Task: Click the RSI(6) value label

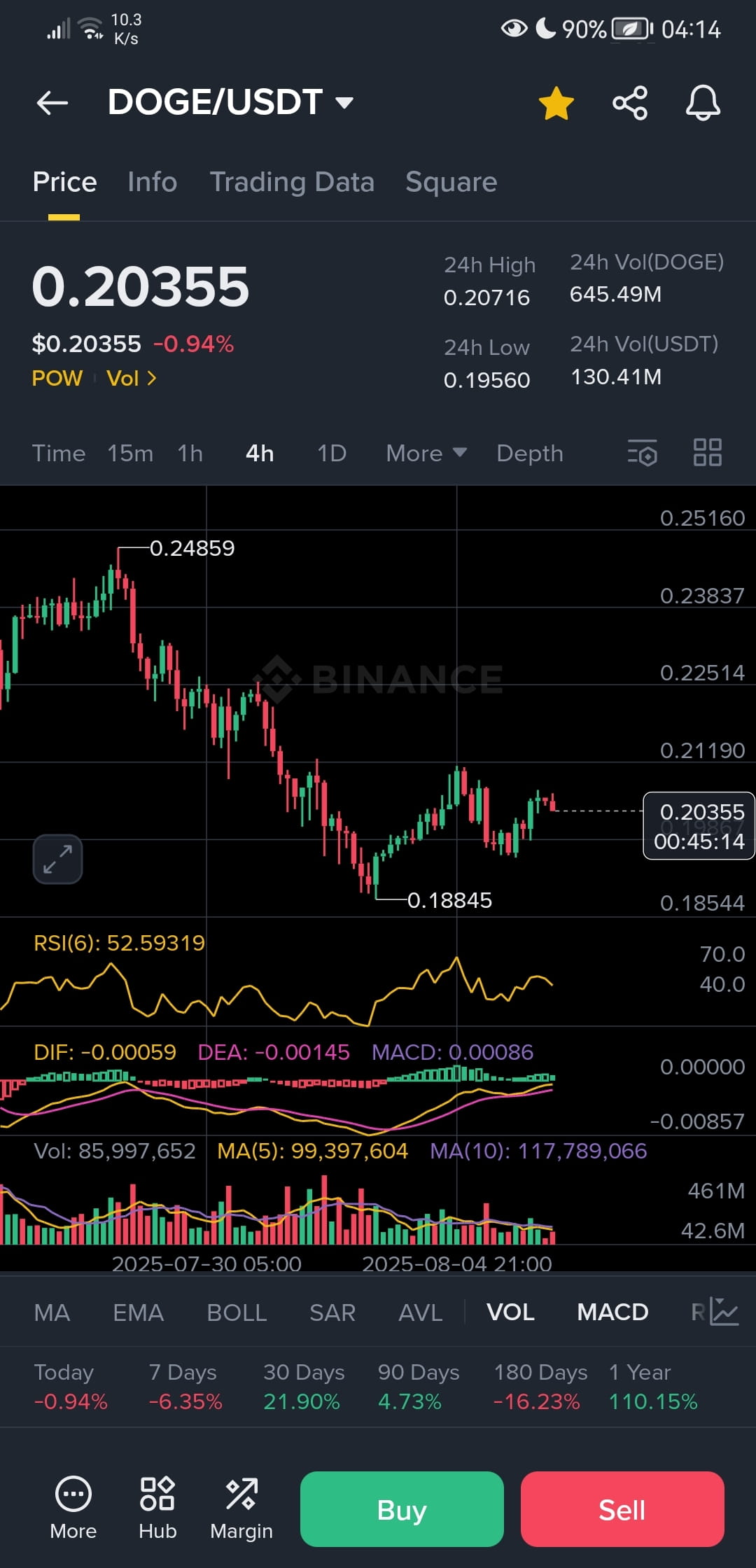Action: pos(119,943)
